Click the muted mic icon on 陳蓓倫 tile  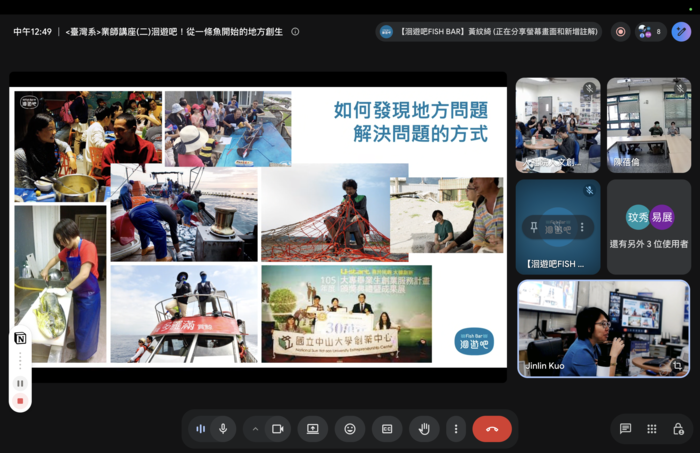[x=680, y=88]
